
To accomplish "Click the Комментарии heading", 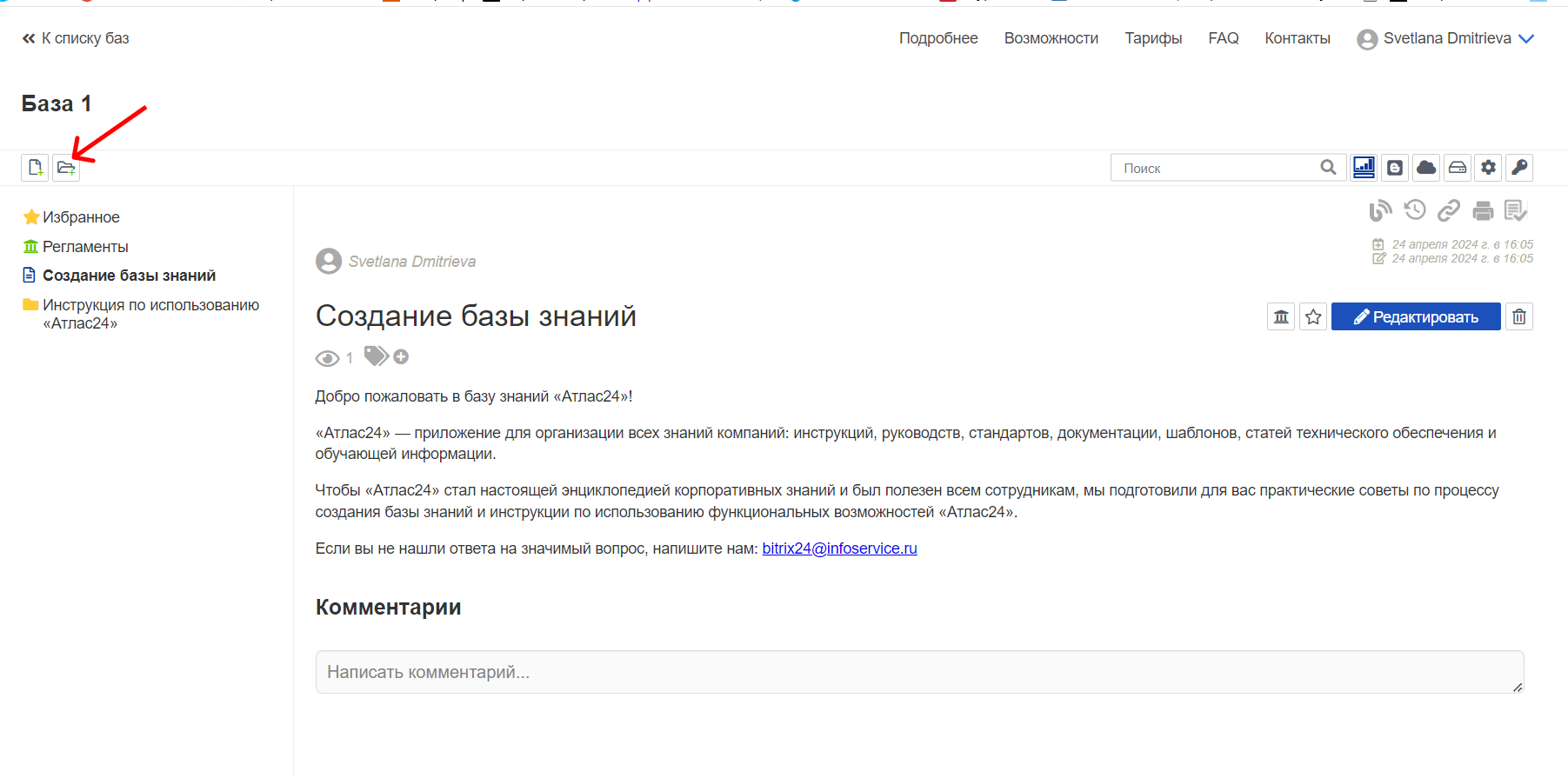I will click(x=388, y=607).
